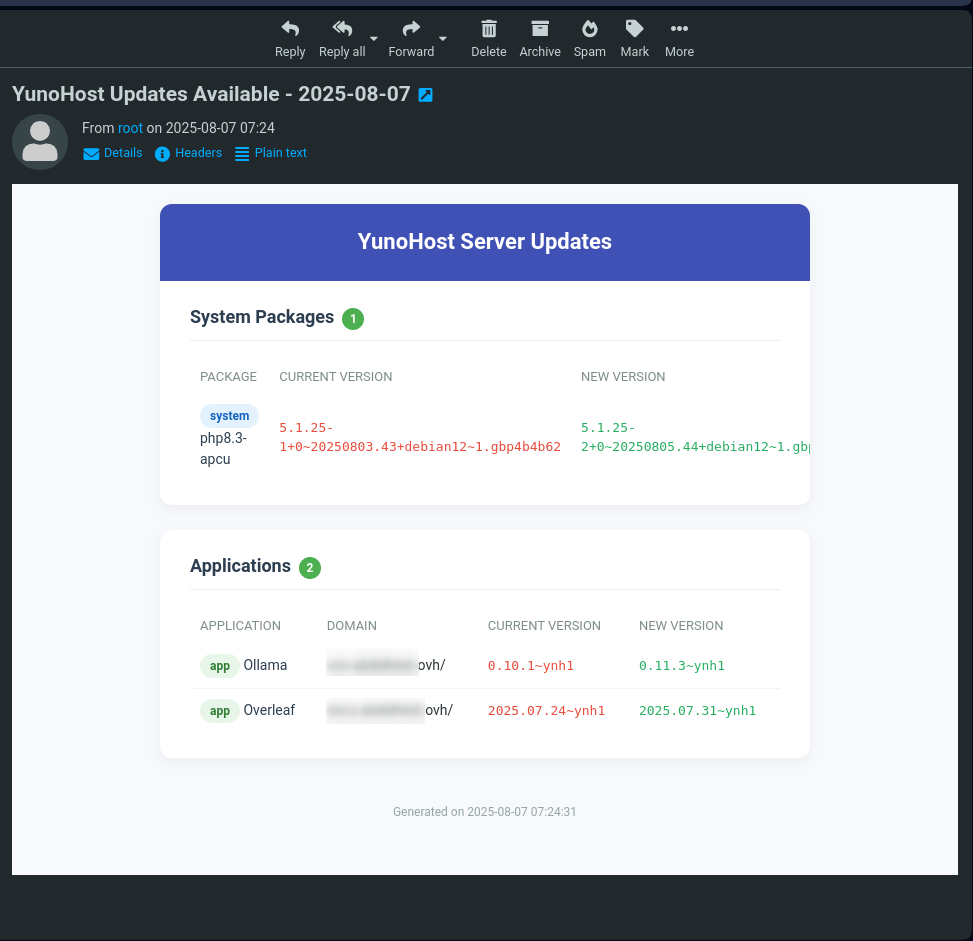This screenshot has height=941, width=973.
Task: Click the sender avatar picture
Action: [x=40, y=141]
